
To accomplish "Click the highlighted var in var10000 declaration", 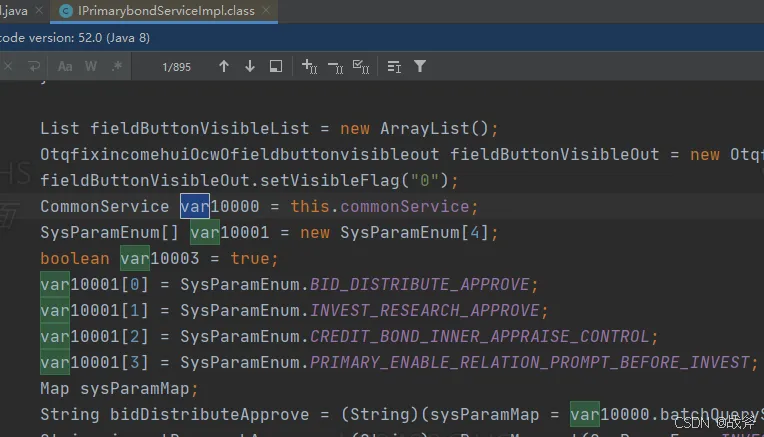I will [x=194, y=206].
